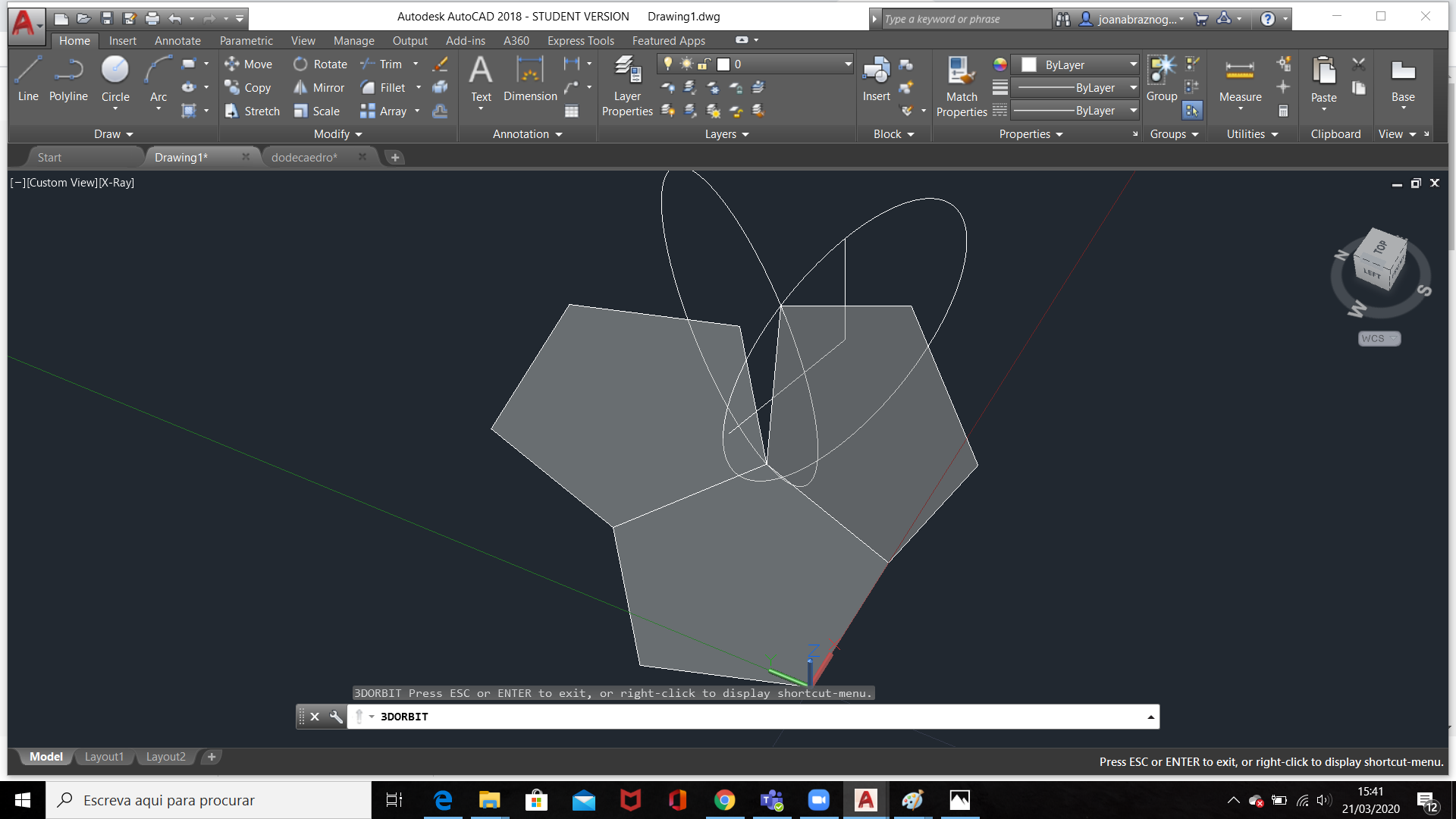
Task: Open the command line customize wrench
Action: coord(336,717)
